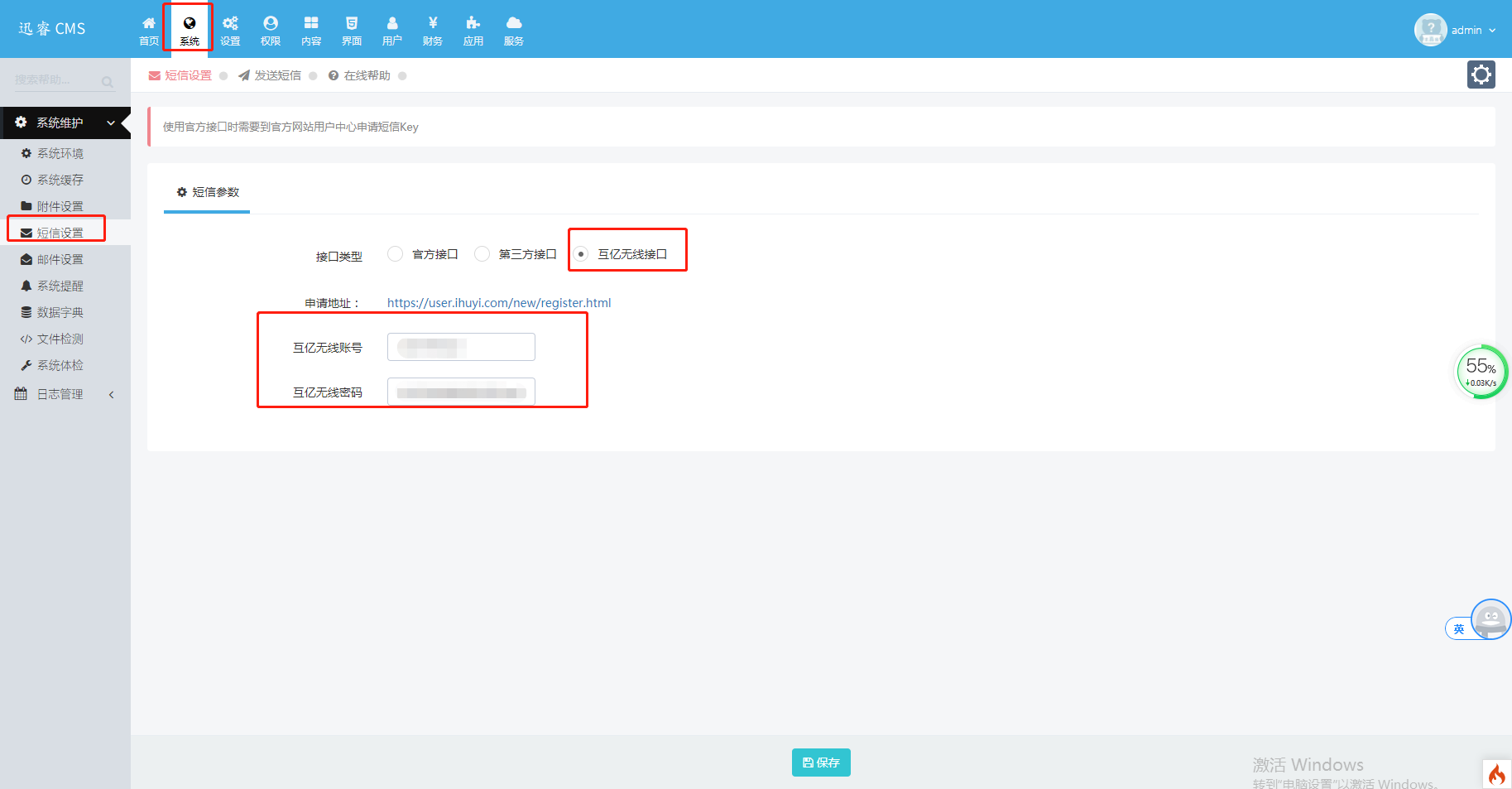Click the 设置 gears icon in top bar
This screenshot has height=789, width=1512.
tap(230, 30)
